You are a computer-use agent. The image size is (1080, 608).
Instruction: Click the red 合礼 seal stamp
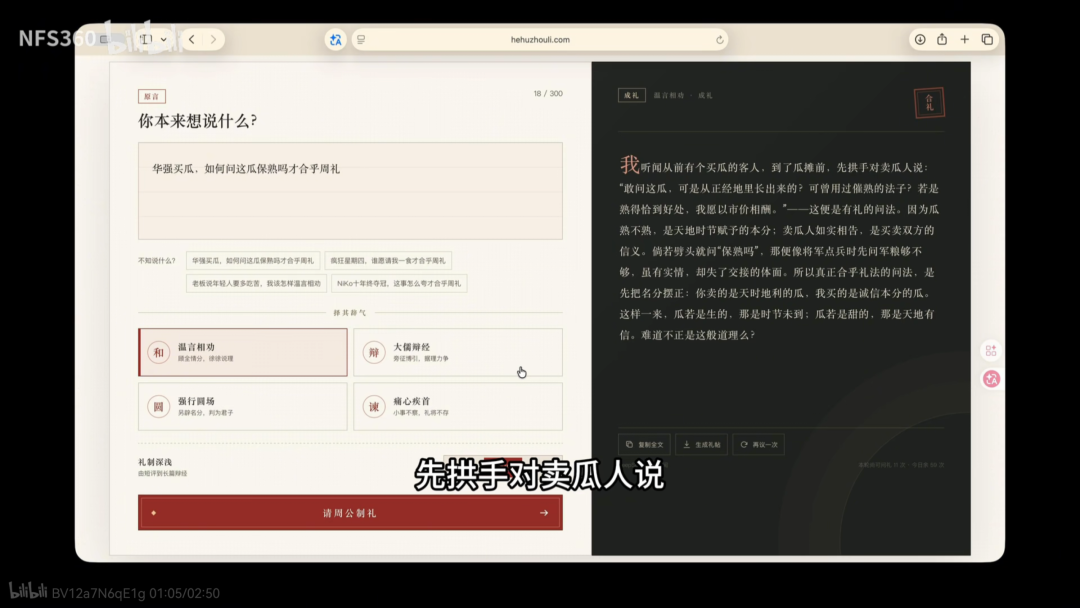[929, 103]
